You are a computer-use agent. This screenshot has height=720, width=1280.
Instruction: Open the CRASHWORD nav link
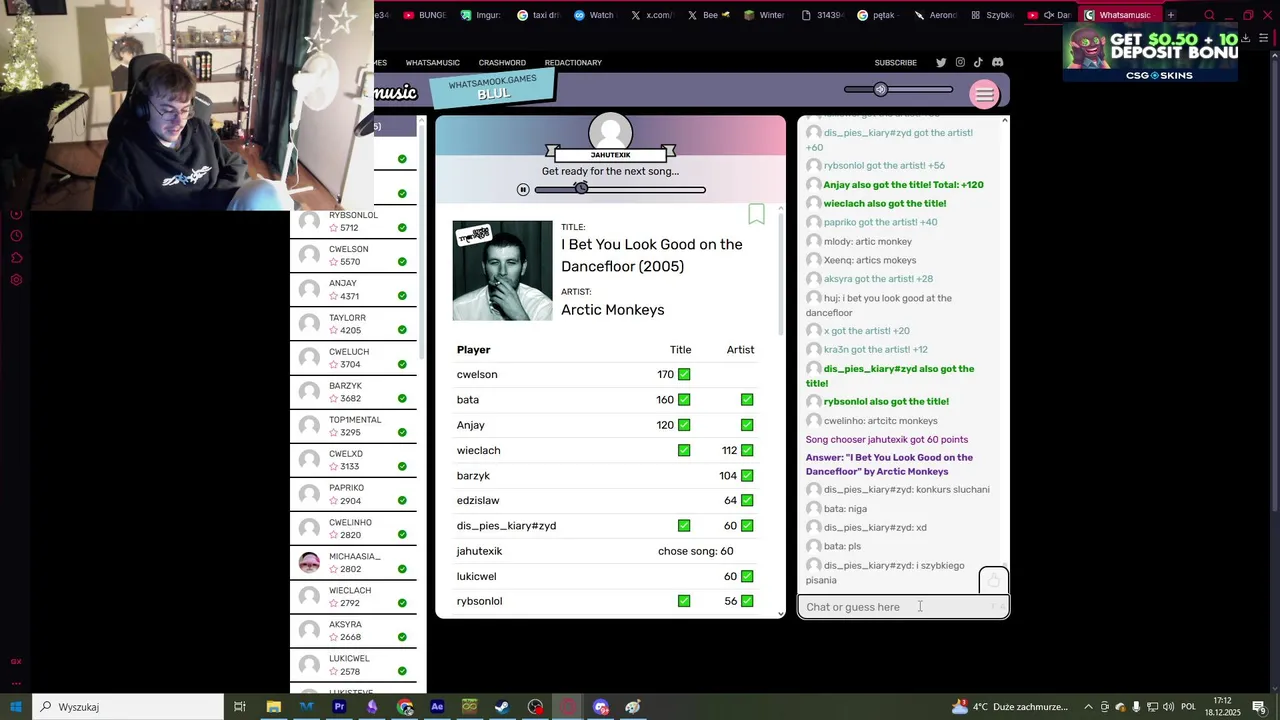(502, 62)
